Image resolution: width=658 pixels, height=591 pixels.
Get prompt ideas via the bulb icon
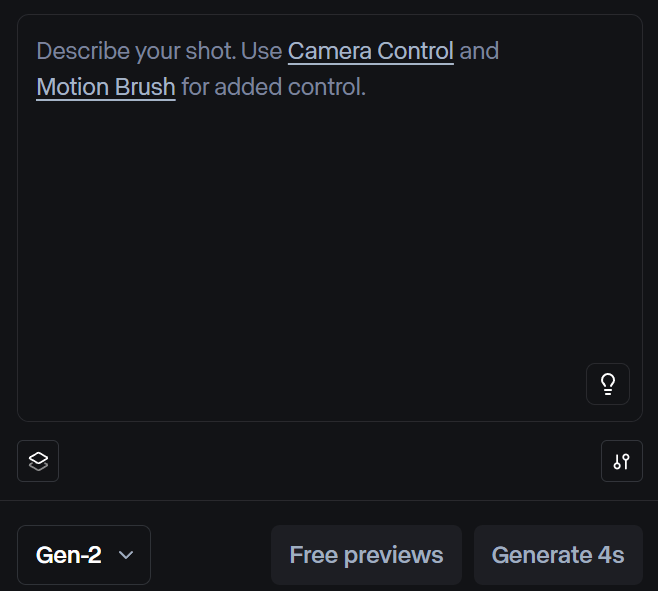coord(607,384)
